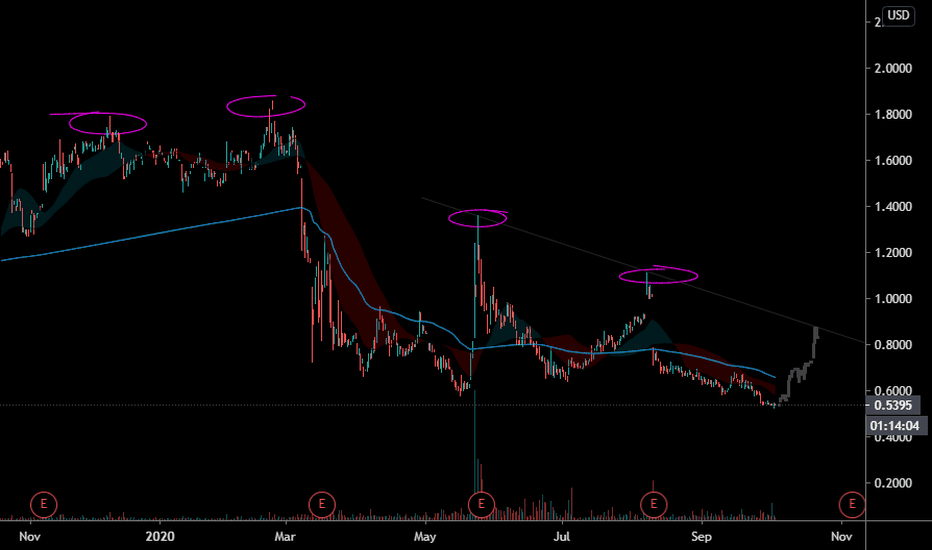The height and width of the screenshot is (550, 932).
Task: Click the Sep time axis label
Action: [x=701, y=536]
